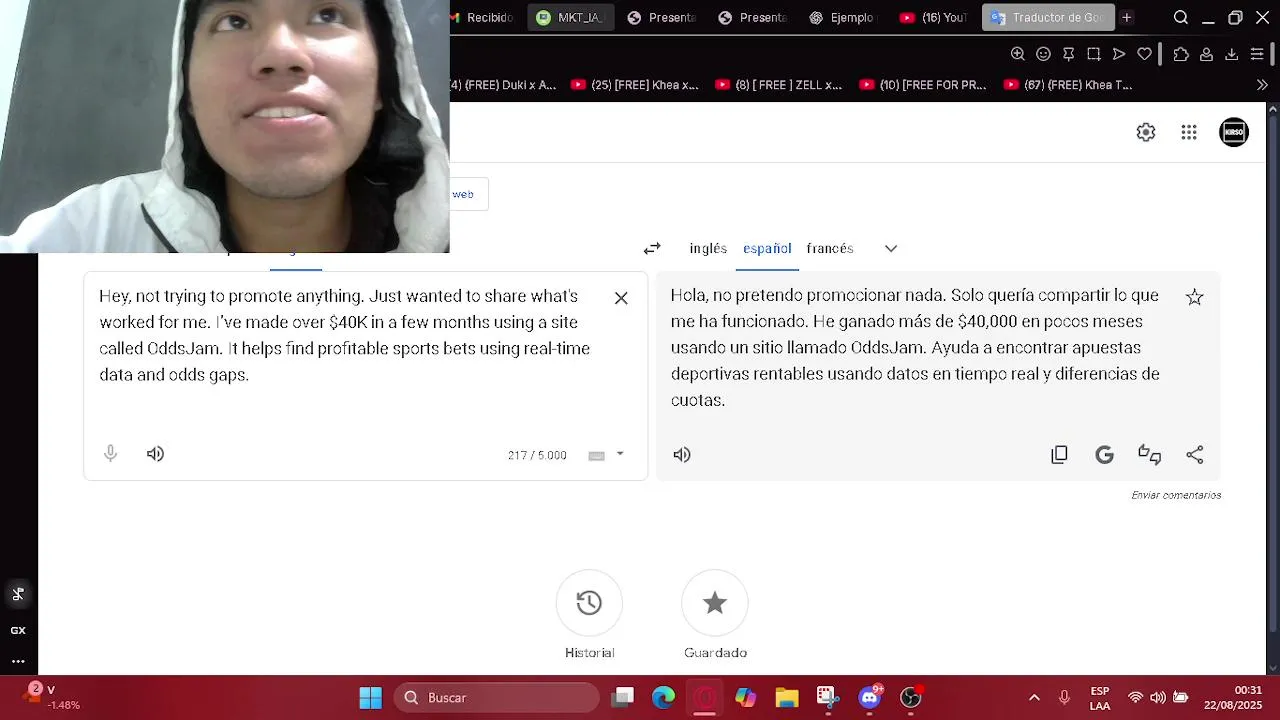Open the browser tab search
This screenshot has width=1280, height=720.
coord(1181,17)
